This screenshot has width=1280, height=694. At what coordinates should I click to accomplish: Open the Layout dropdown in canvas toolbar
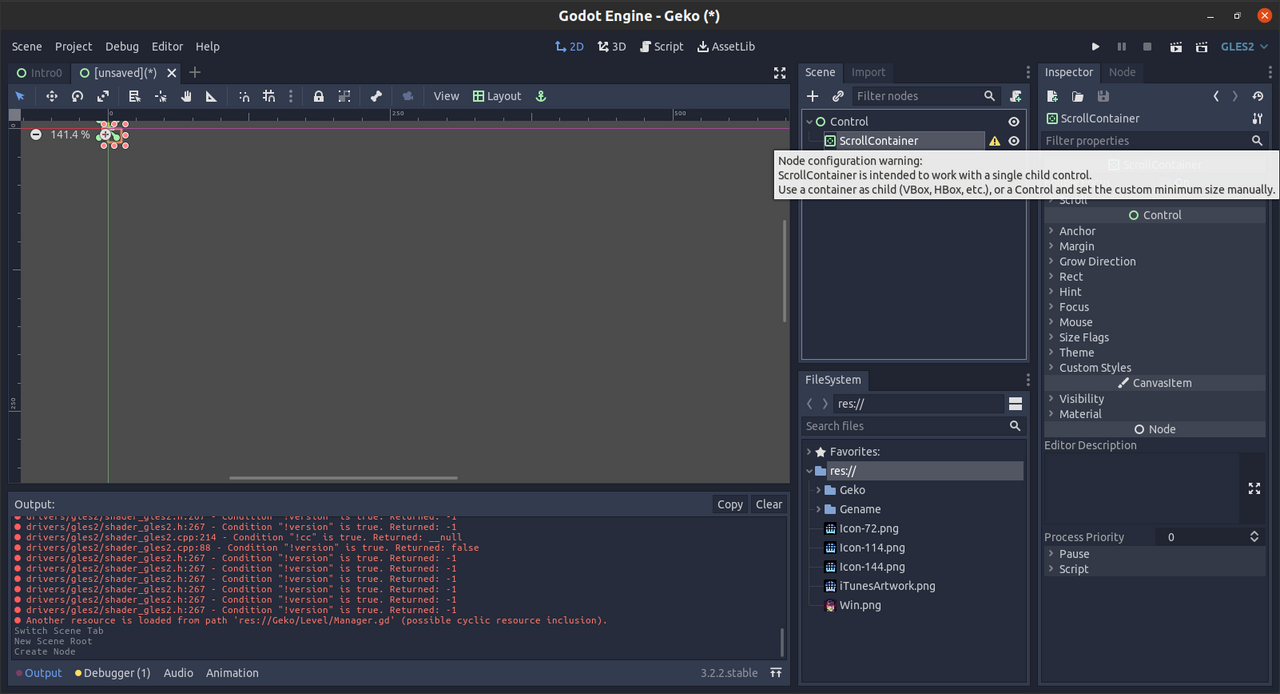pyautogui.click(x=497, y=96)
